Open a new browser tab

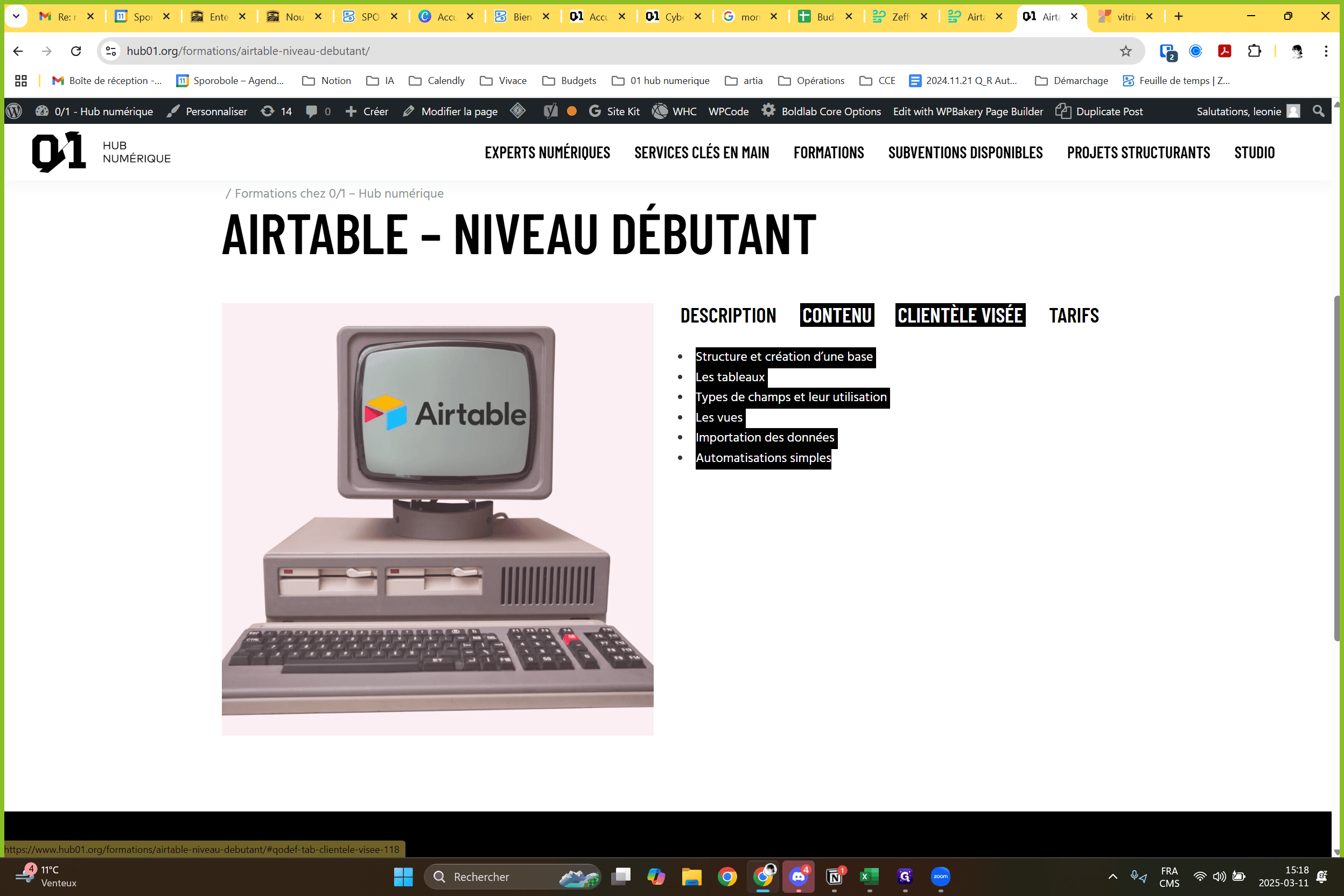point(1178,17)
